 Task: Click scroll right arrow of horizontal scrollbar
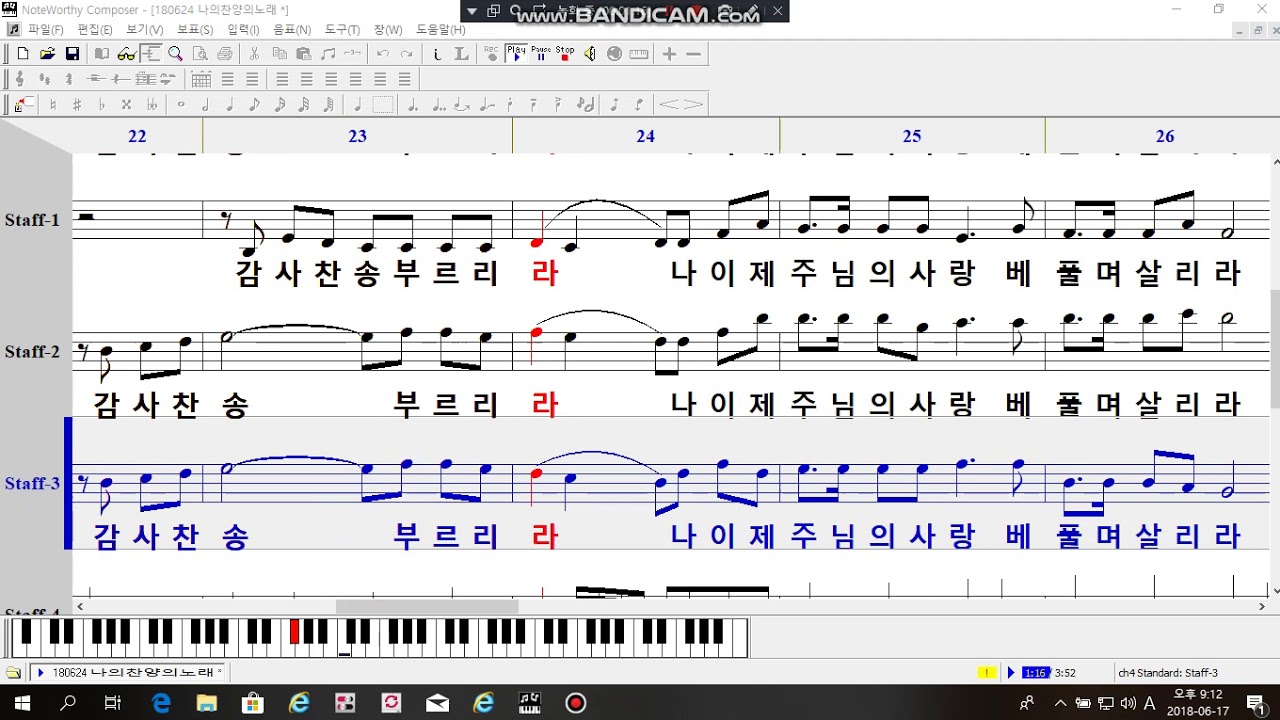pos(1263,607)
